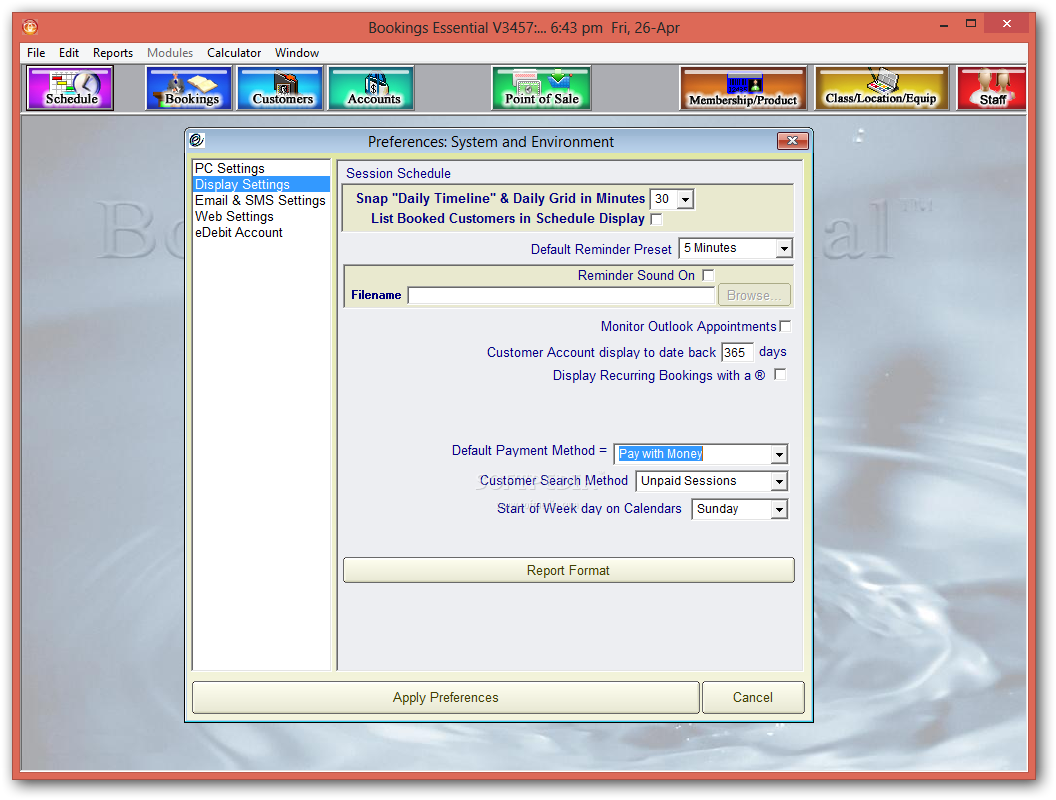This screenshot has width=1056, height=800.
Task: Open the Window menu
Action: point(296,53)
